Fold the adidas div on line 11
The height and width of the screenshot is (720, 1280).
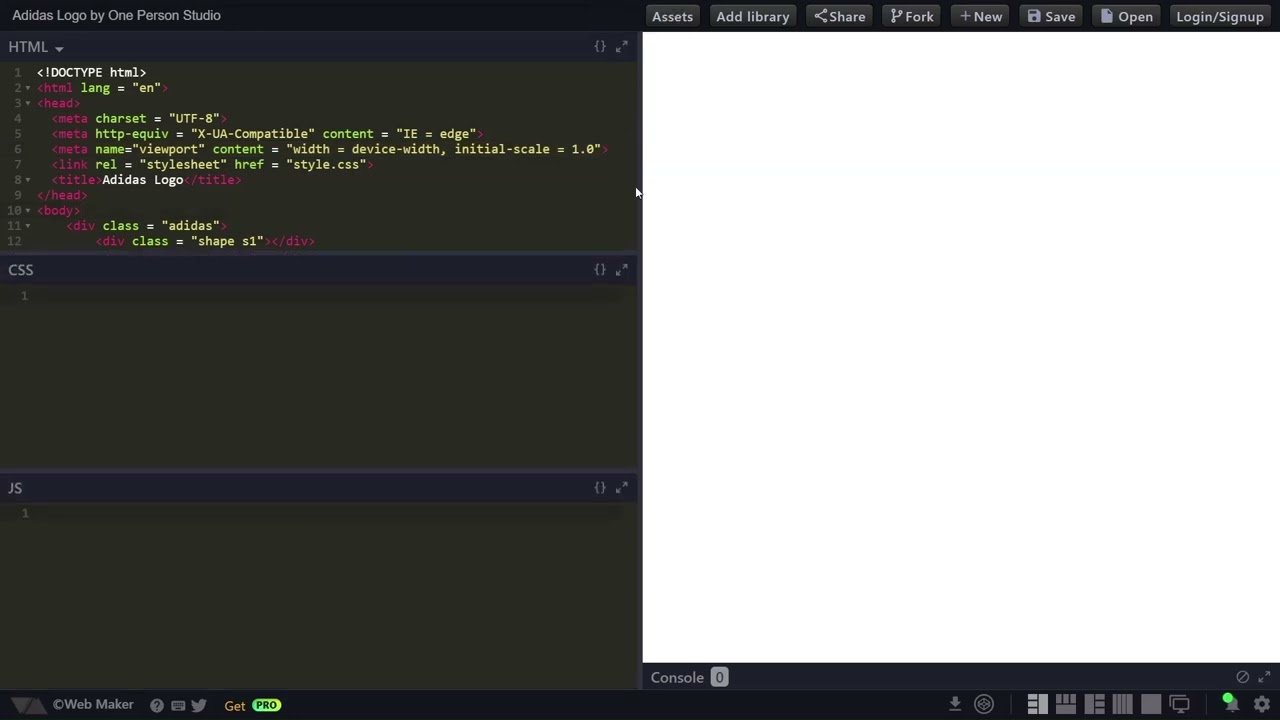coord(28,226)
